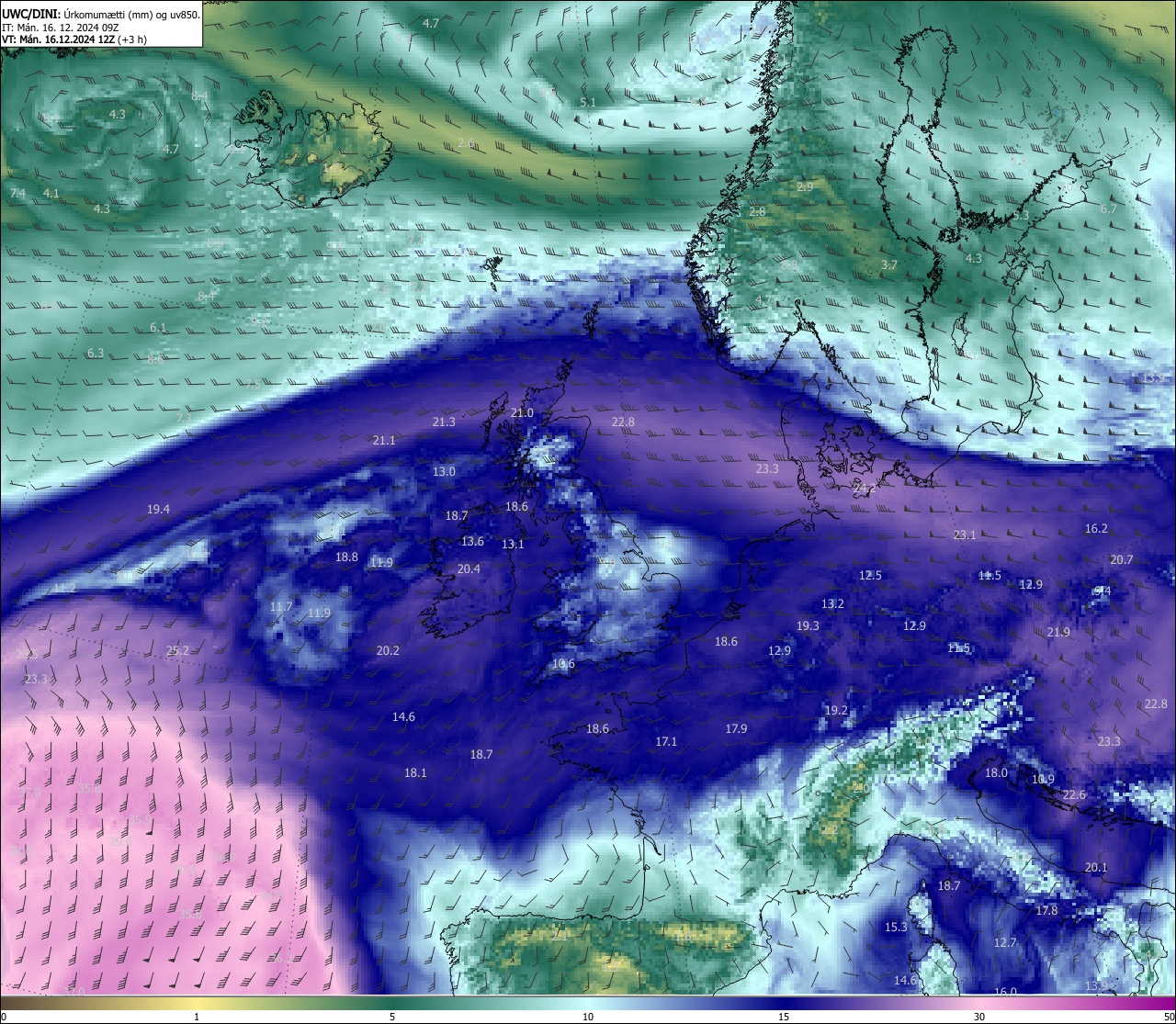
Task: Click the 19.3 value on the map
Action: (x=808, y=625)
